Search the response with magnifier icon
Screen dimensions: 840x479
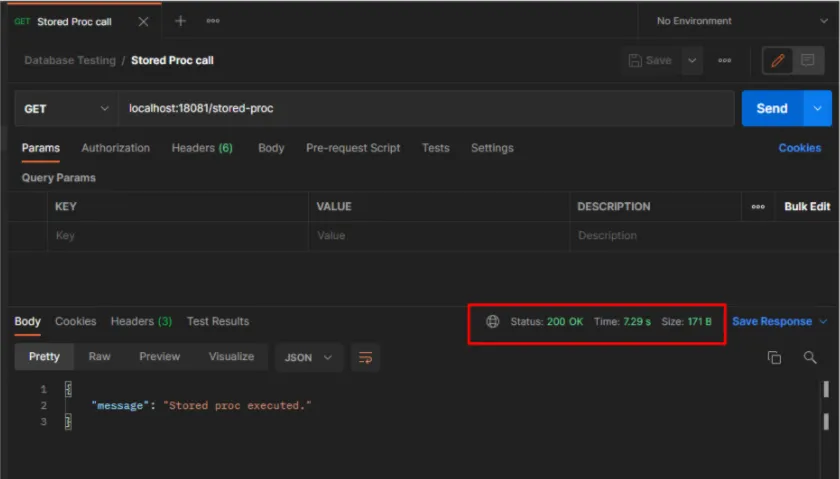tap(810, 357)
